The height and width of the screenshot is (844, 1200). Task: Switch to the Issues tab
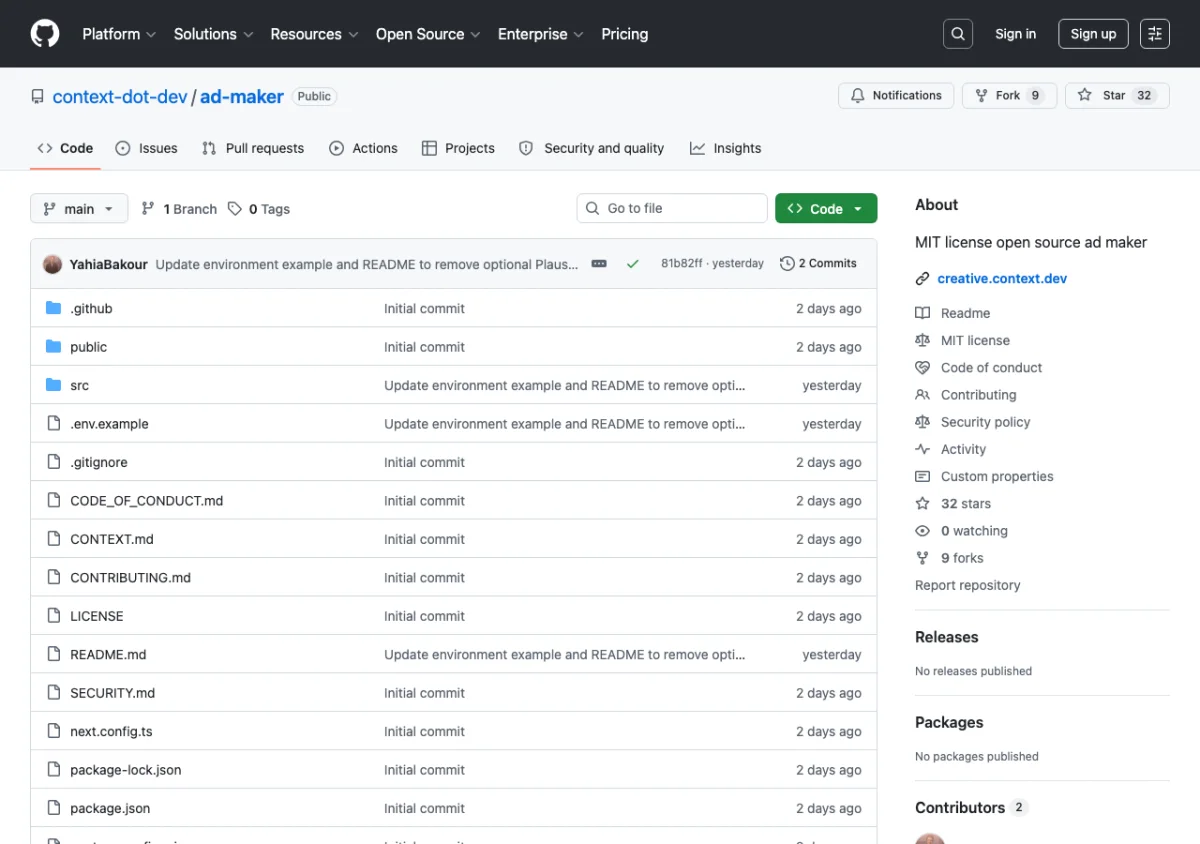click(147, 148)
